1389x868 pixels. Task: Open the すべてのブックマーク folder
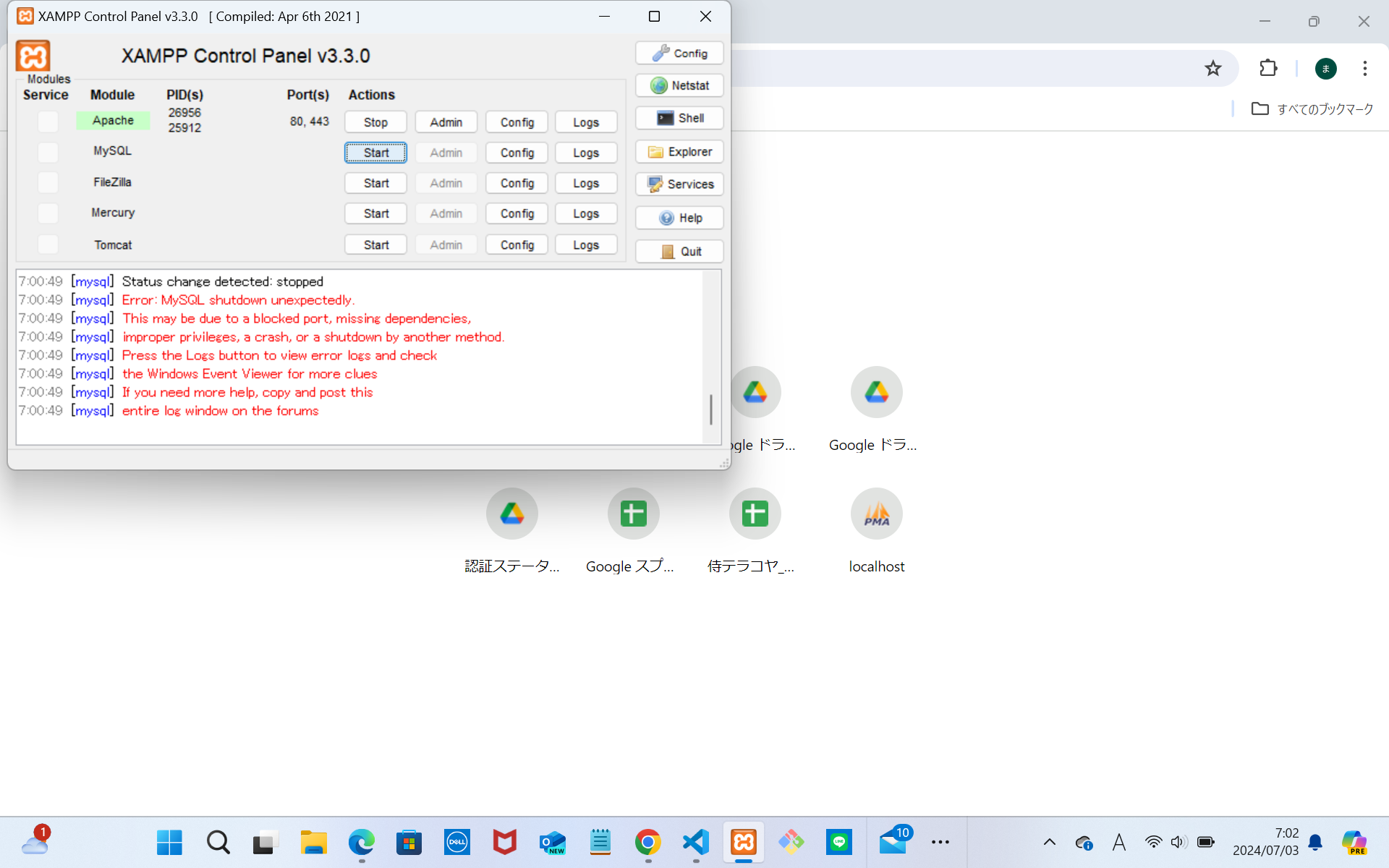tap(1312, 109)
